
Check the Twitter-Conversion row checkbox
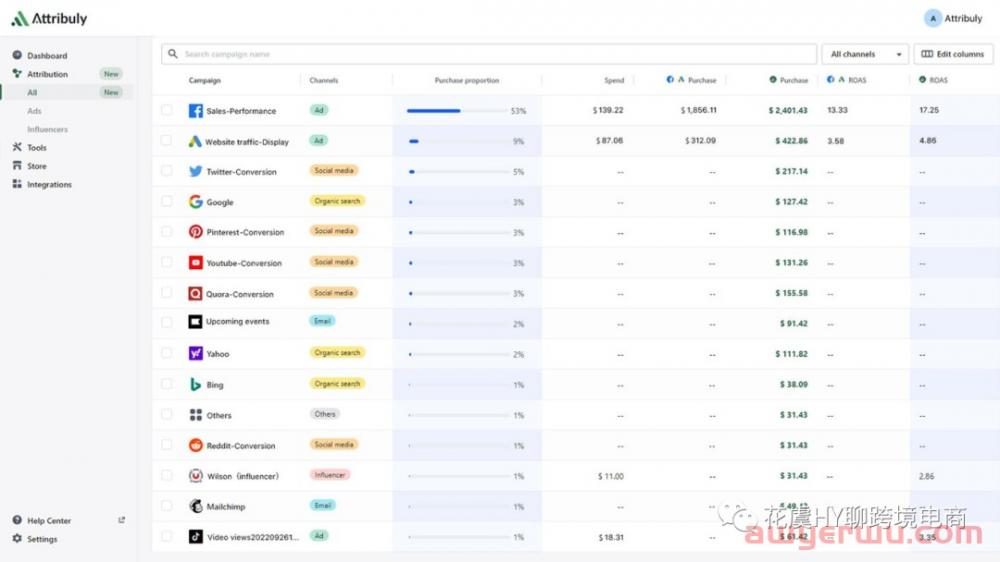coord(166,171)
